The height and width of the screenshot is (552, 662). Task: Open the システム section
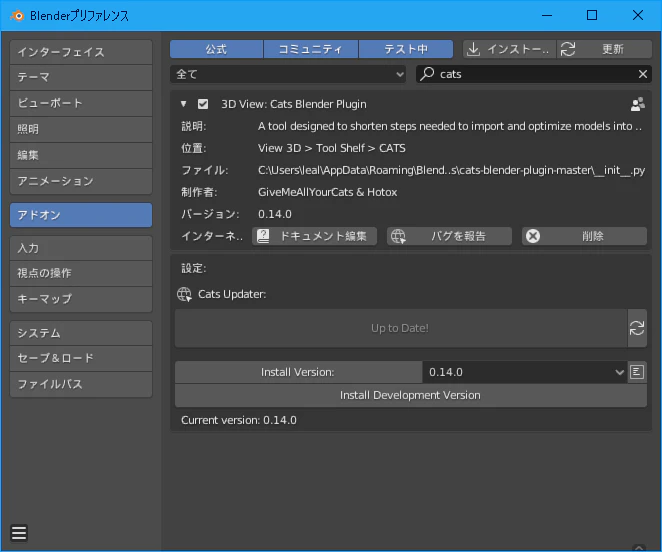(81, 333)
